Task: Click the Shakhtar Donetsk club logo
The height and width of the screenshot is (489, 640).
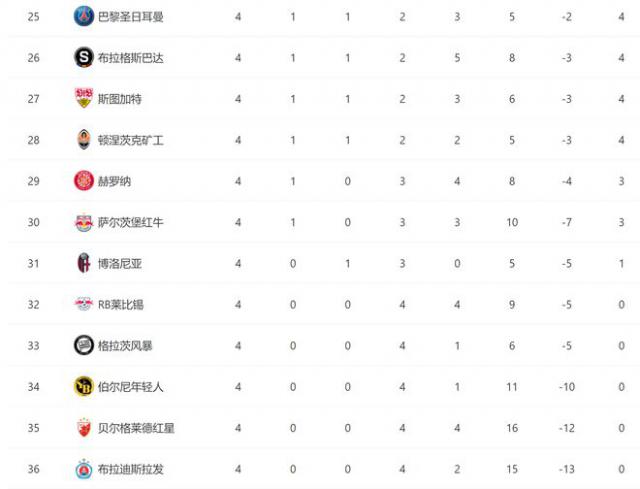Action: [x=84, y=140]
